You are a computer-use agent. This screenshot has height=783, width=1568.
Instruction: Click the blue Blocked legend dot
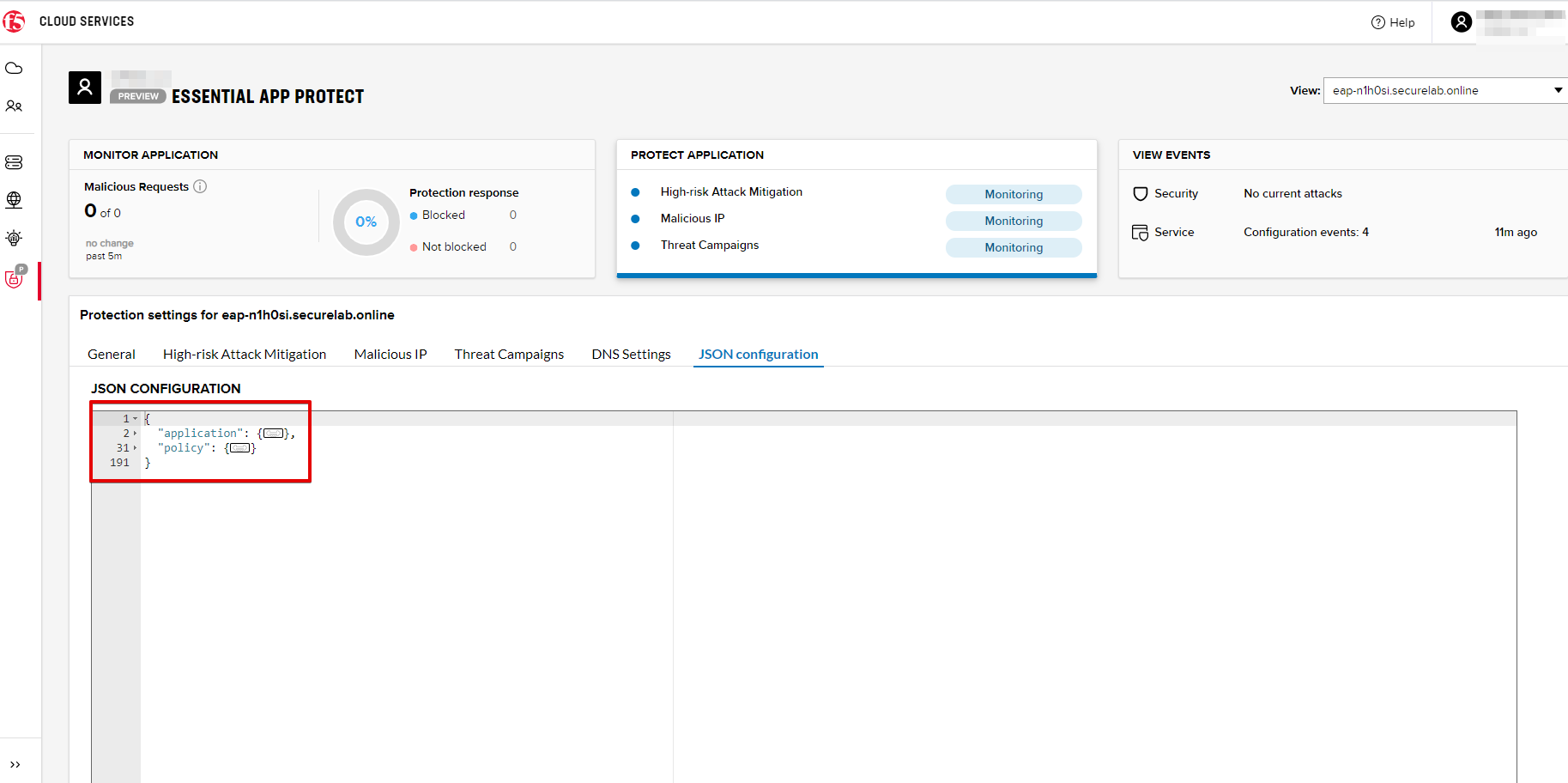click(x=414, y=215)
